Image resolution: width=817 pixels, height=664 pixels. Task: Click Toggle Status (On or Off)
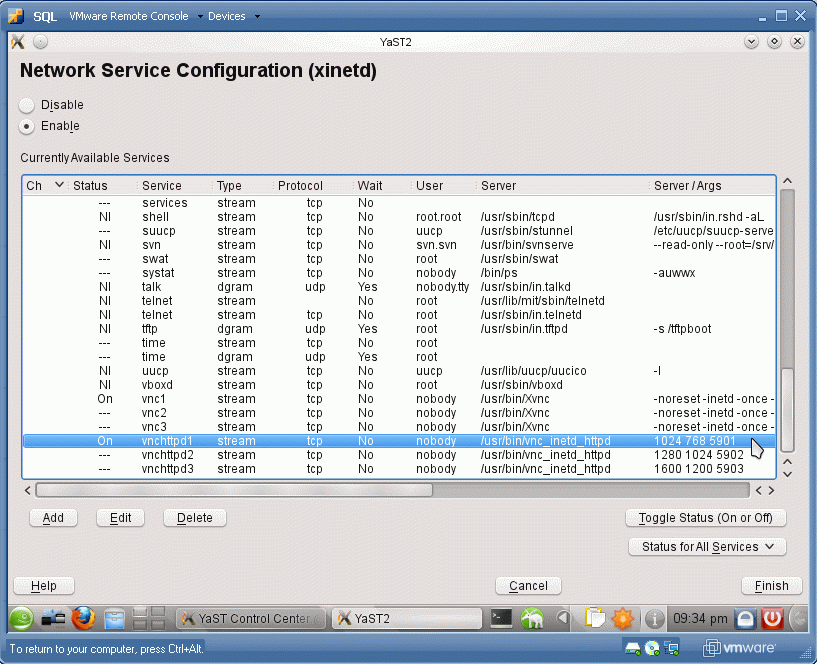tap(705, 518)
